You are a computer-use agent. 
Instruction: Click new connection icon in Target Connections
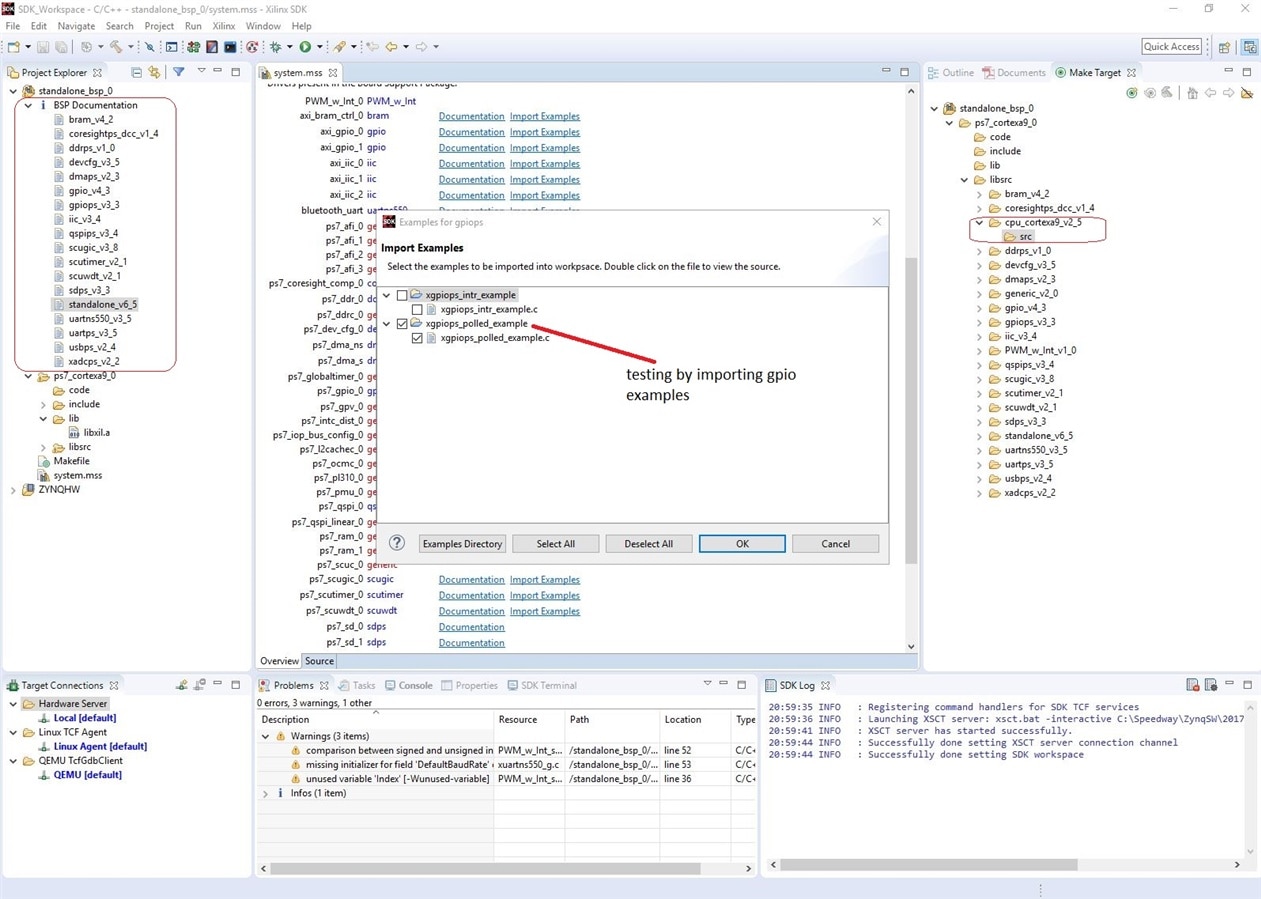(182, 685)
